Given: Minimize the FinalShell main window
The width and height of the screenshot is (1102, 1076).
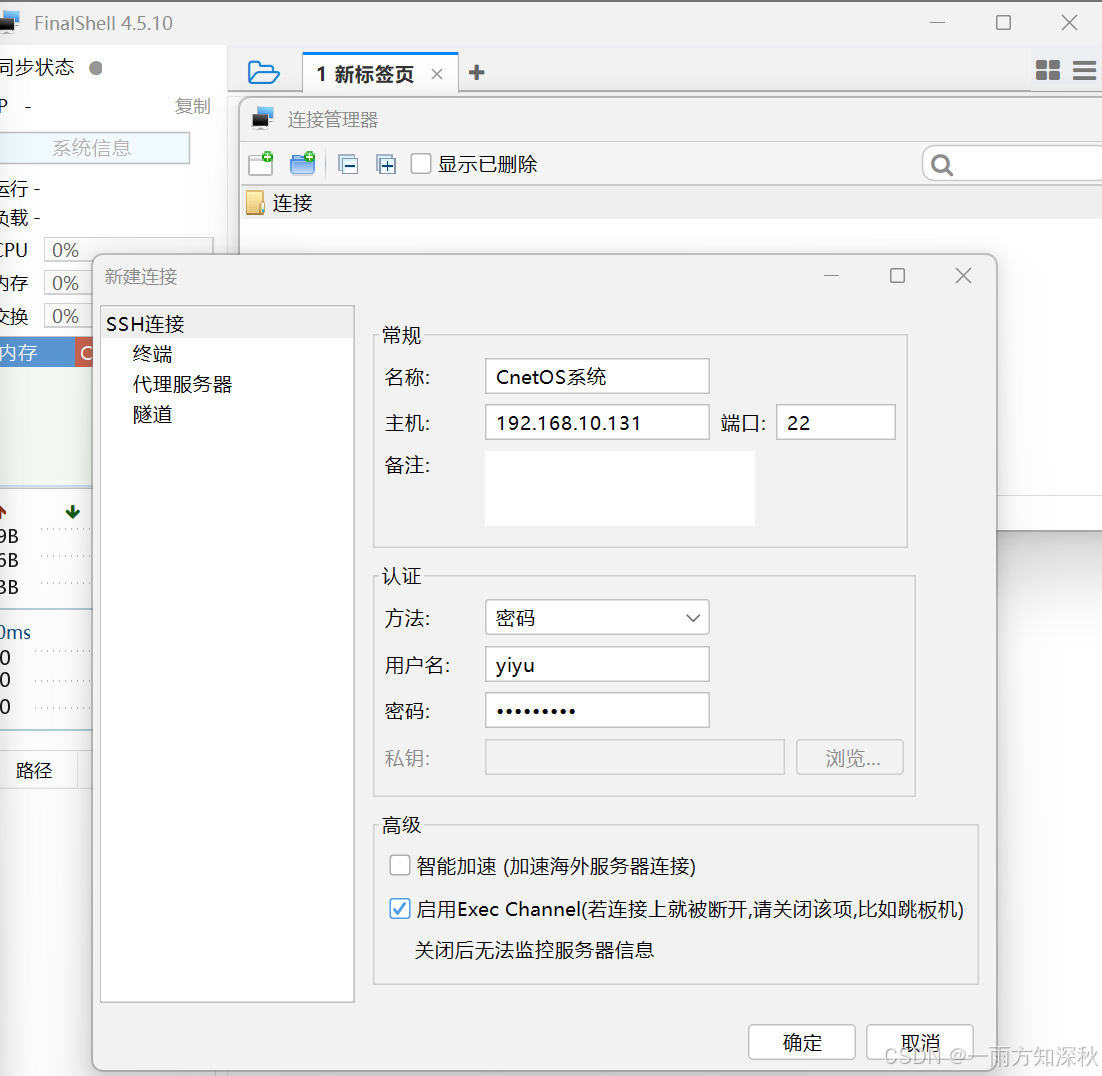Looking at the screenshot, I should pos(937,22).
